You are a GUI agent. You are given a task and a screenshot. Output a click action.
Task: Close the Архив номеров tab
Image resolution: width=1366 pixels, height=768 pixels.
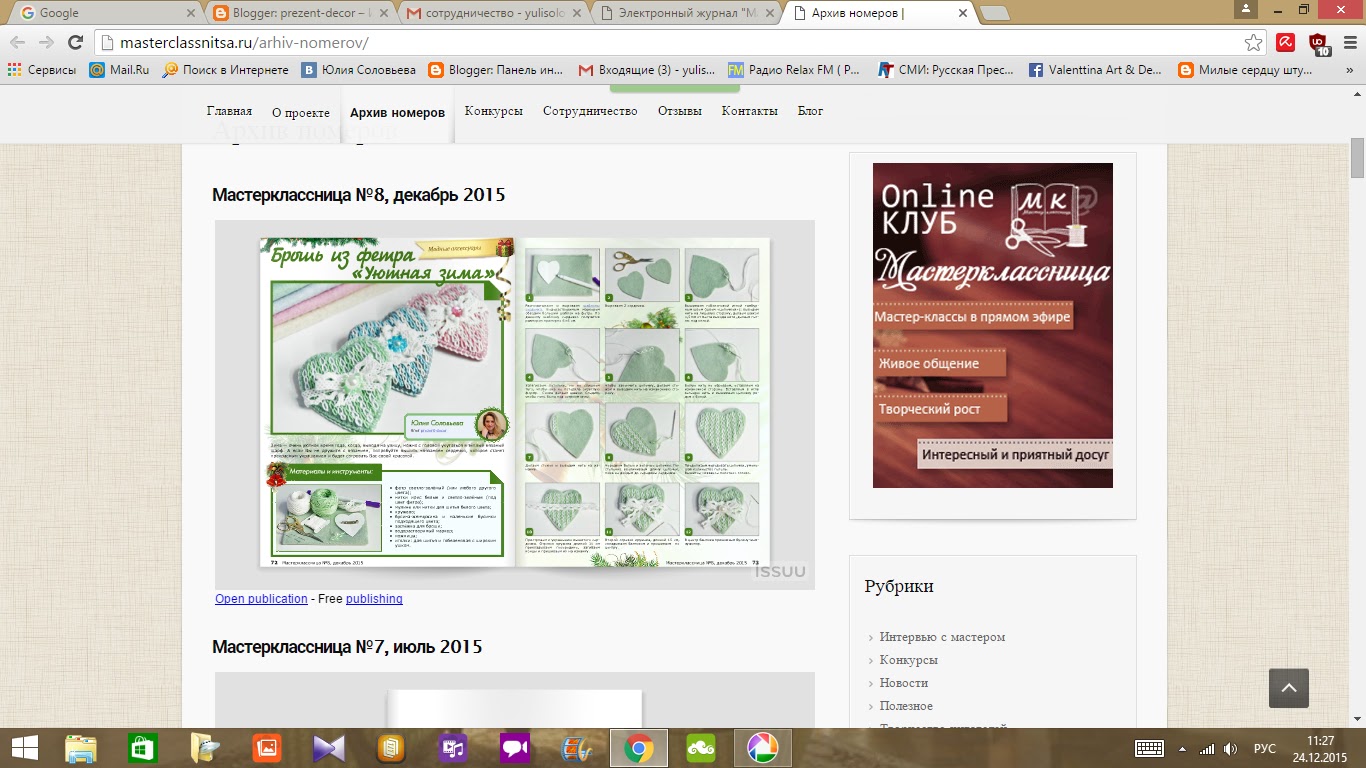(962, 13)
